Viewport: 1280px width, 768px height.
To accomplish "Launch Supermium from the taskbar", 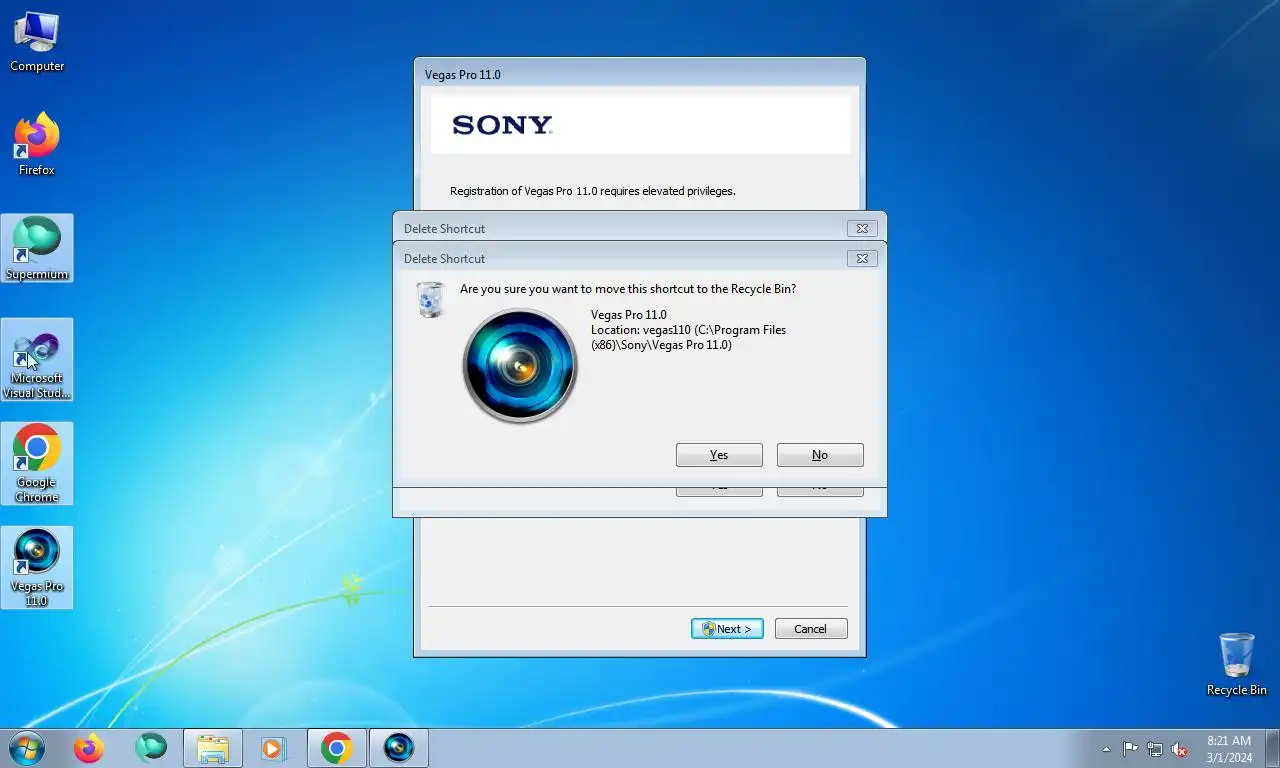I will 151,748.
